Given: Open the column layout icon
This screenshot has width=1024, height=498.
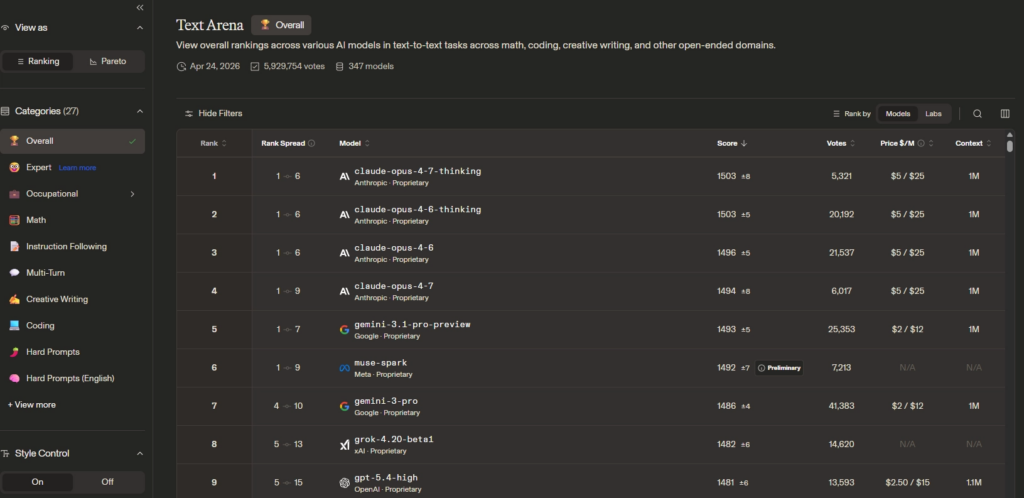Looking at the screenshot, I should point(1005,114).
